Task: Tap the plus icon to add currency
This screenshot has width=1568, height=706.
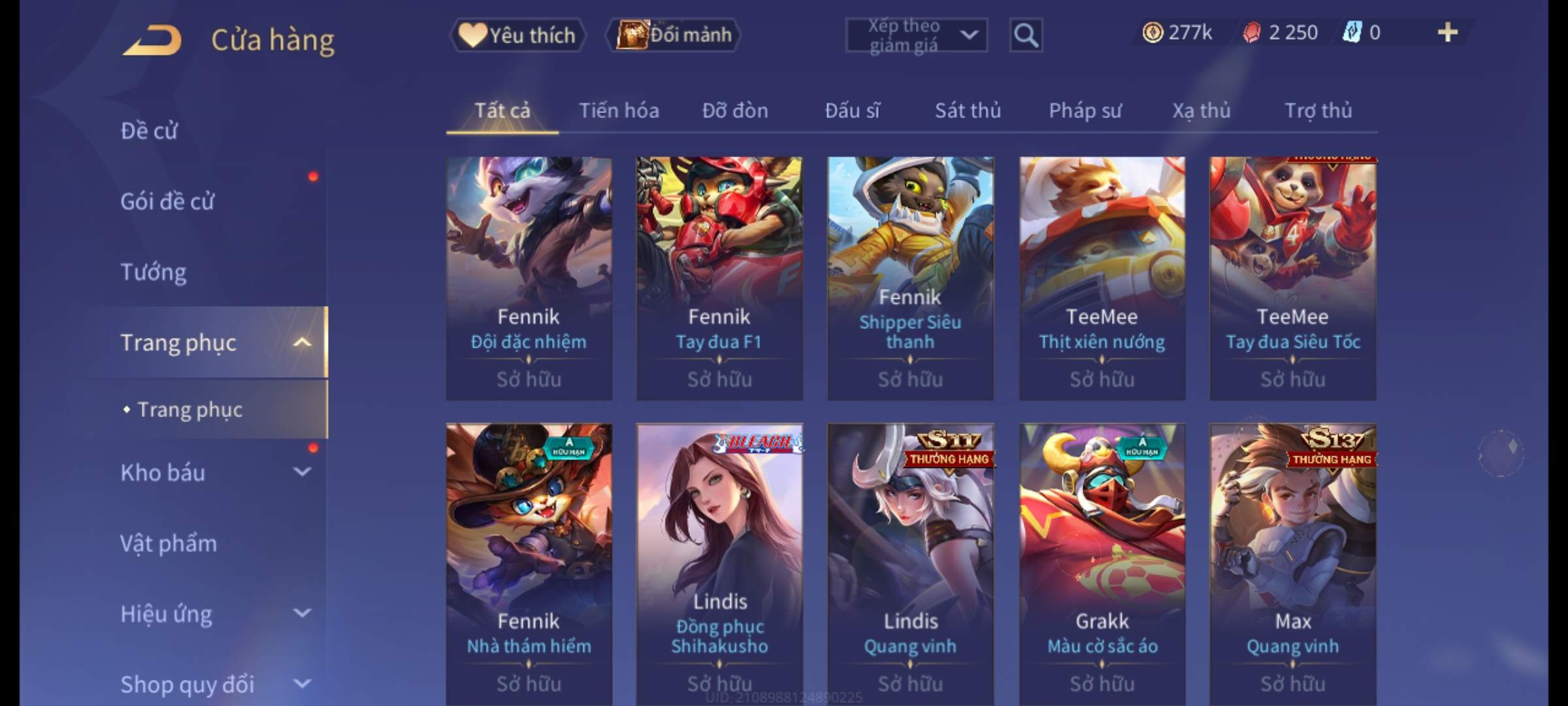Action: [1448, 33]
